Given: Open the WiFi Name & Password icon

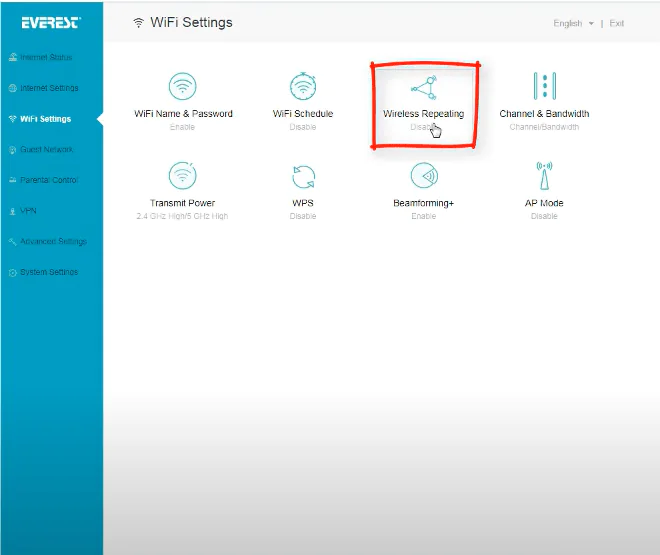Looking at the screenshot, I should [x=182, y=86].
